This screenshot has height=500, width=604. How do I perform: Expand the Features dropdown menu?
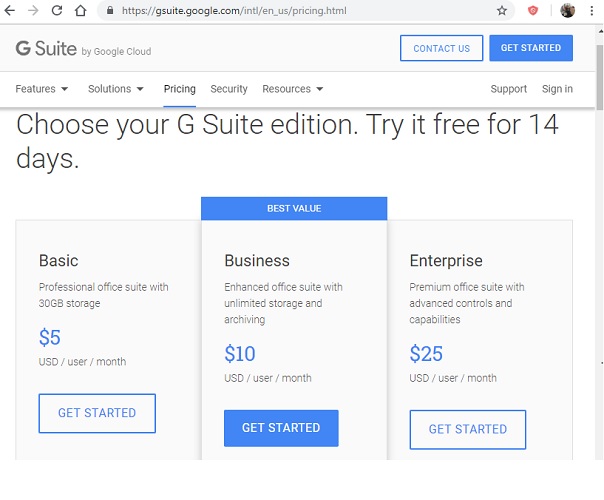[42, 89]
